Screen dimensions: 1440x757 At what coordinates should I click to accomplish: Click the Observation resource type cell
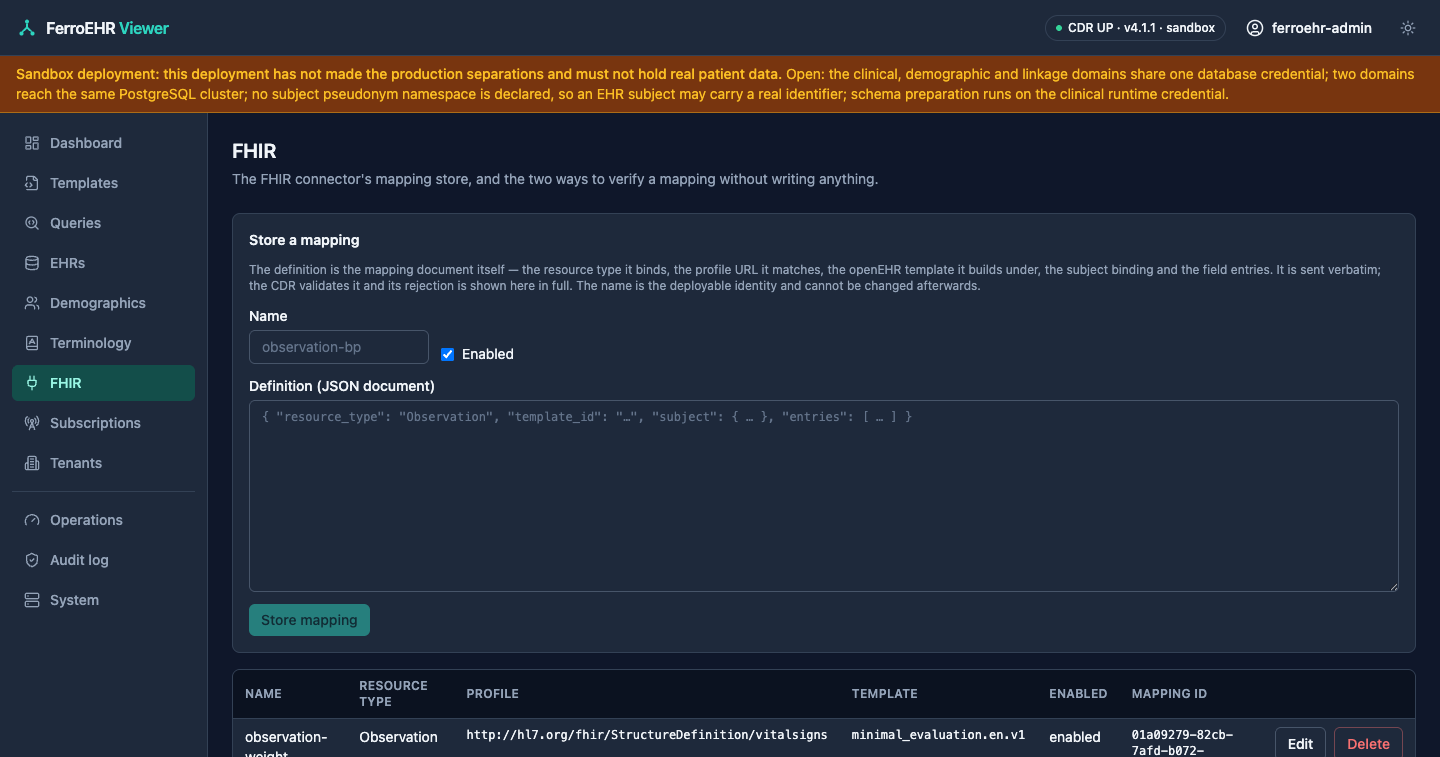click(x=398, y=737)
